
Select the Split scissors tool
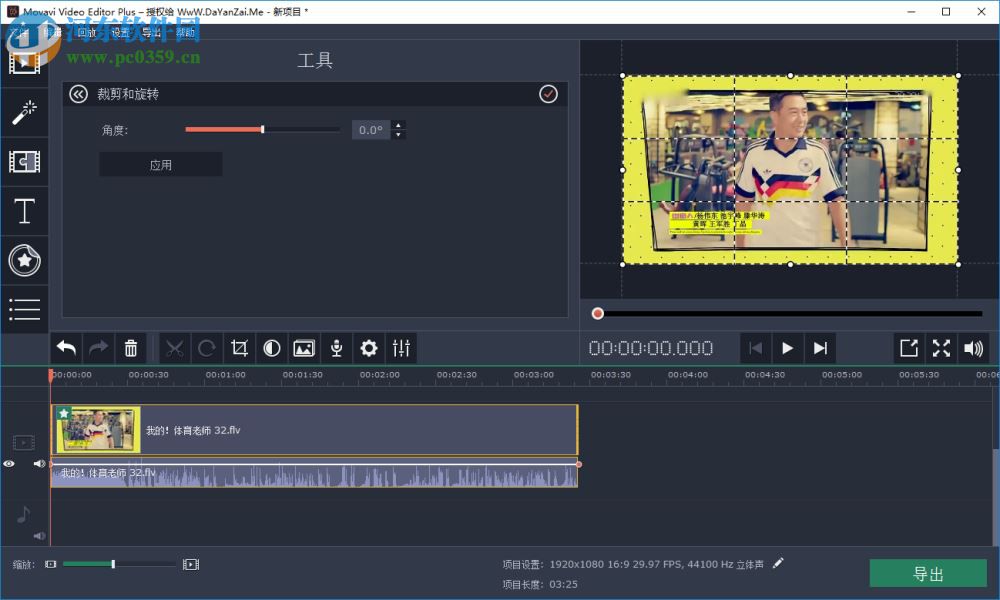(x=173, y=347)
